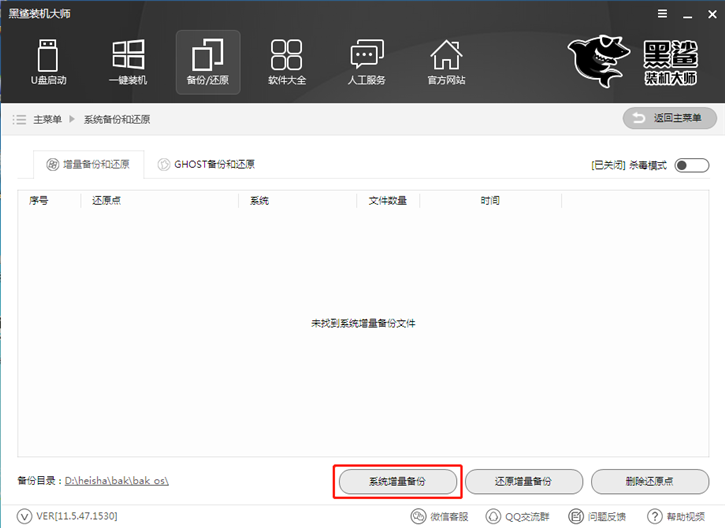This screenshot has height=528, width=725.
Task: Open the QQ交流群 status bar icon
Action: tap(494, 516)
